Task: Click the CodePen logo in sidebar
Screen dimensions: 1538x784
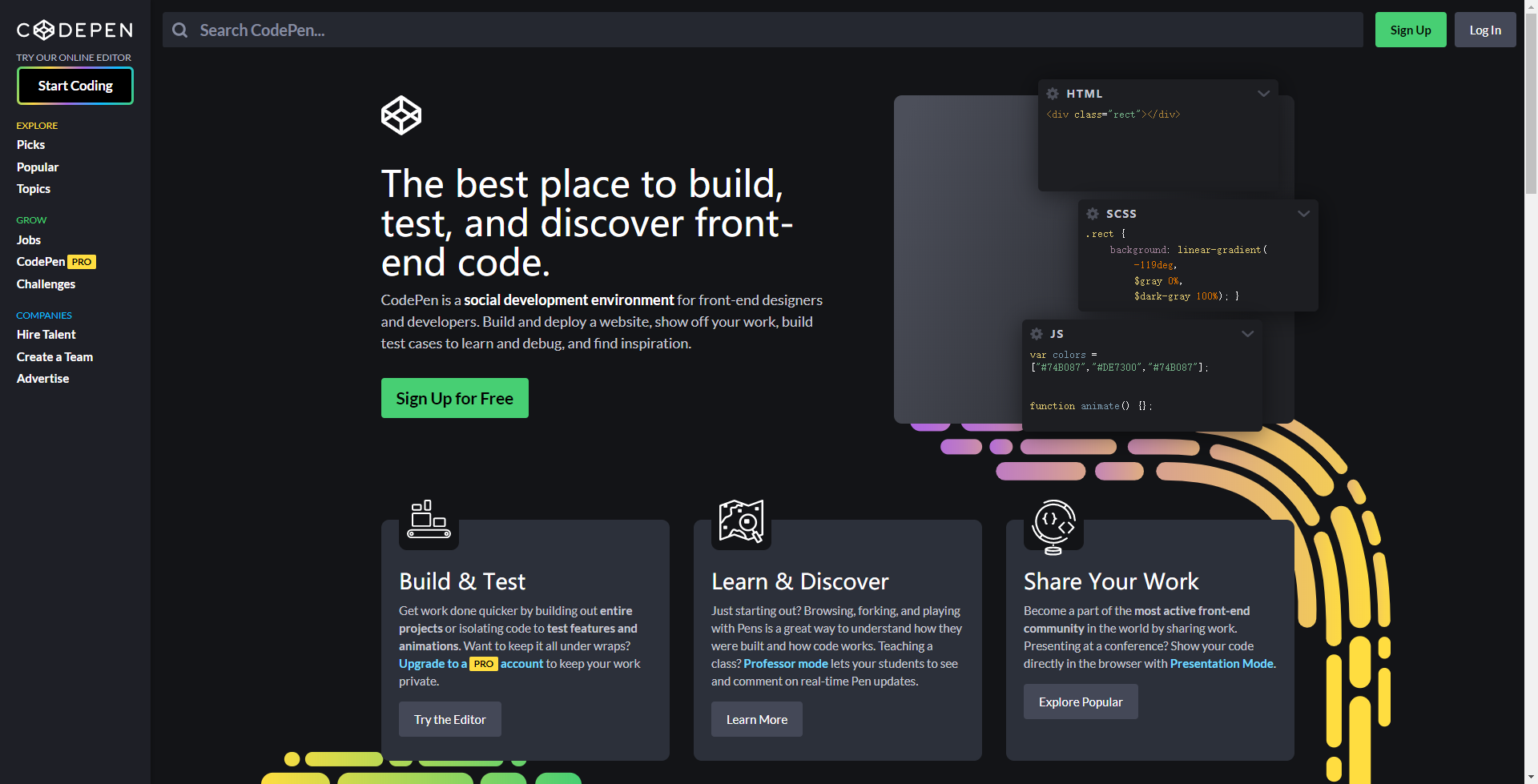Action: 74,30
